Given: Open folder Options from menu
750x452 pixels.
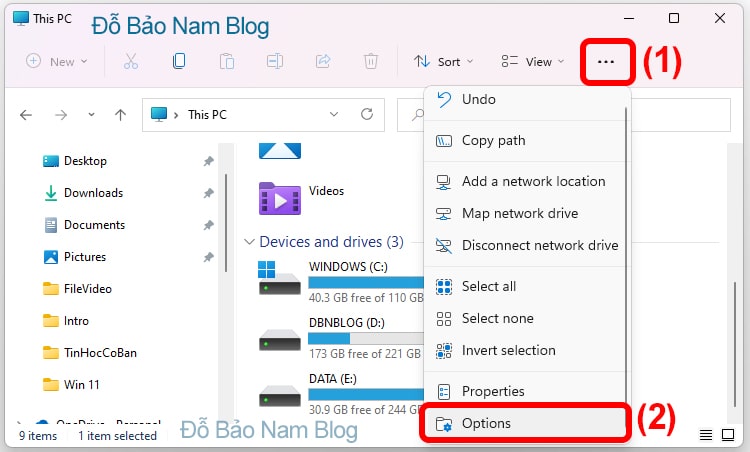Looking at the screenshot, I should point(525,423).
